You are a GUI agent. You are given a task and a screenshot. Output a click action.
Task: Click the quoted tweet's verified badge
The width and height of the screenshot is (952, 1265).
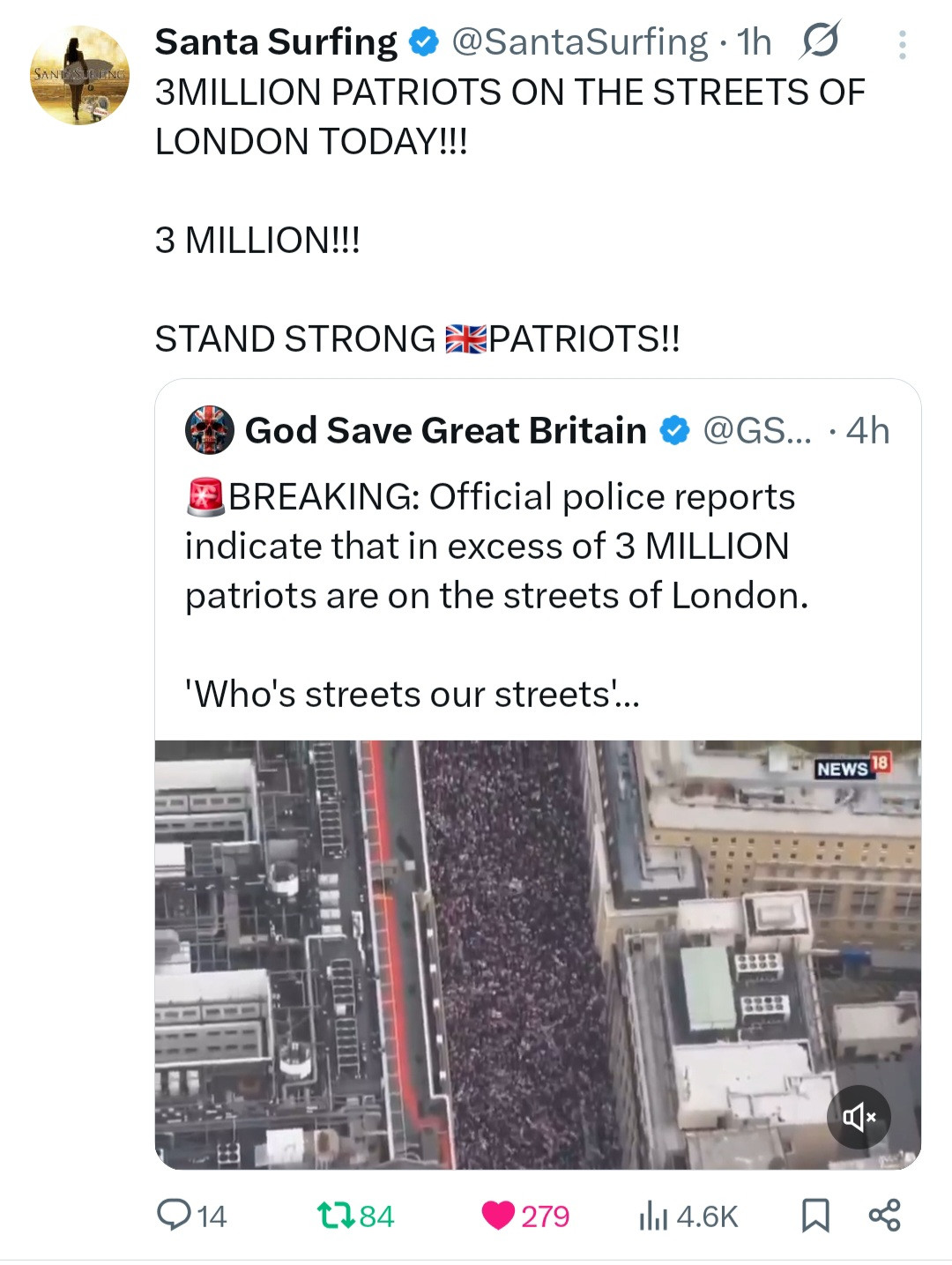[x=675, y=430]
